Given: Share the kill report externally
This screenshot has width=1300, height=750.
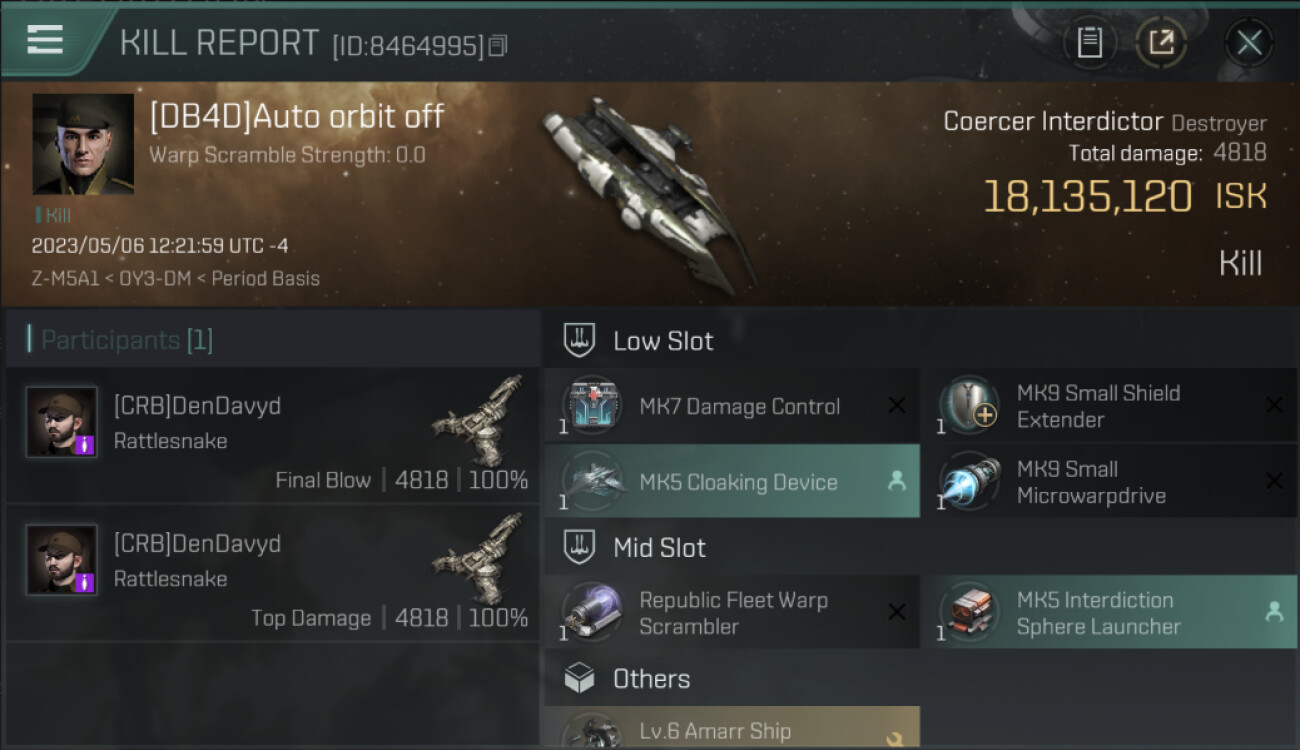Looking at the screenshot, I should click(x=1161, y=42).
